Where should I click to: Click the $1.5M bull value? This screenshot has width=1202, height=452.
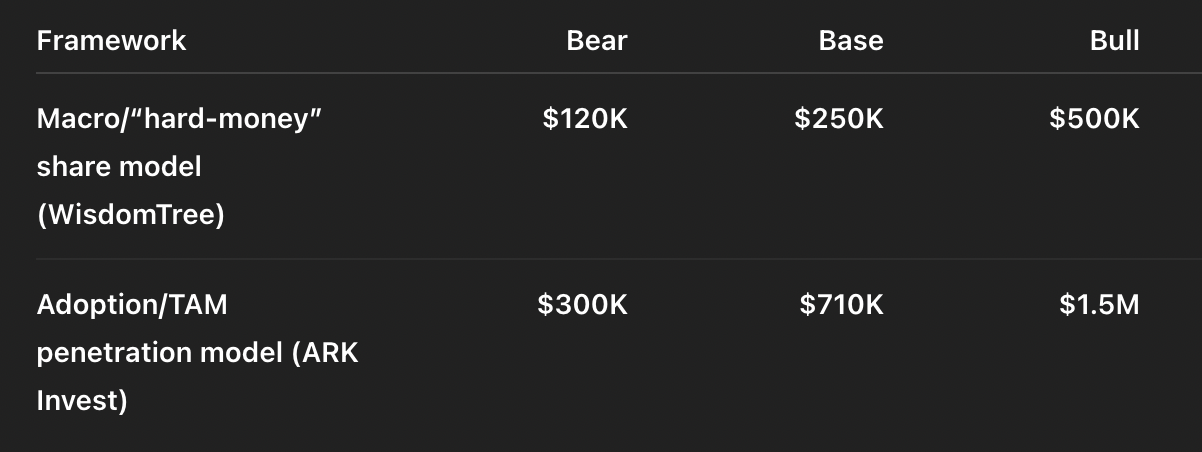click(1100, 305)
